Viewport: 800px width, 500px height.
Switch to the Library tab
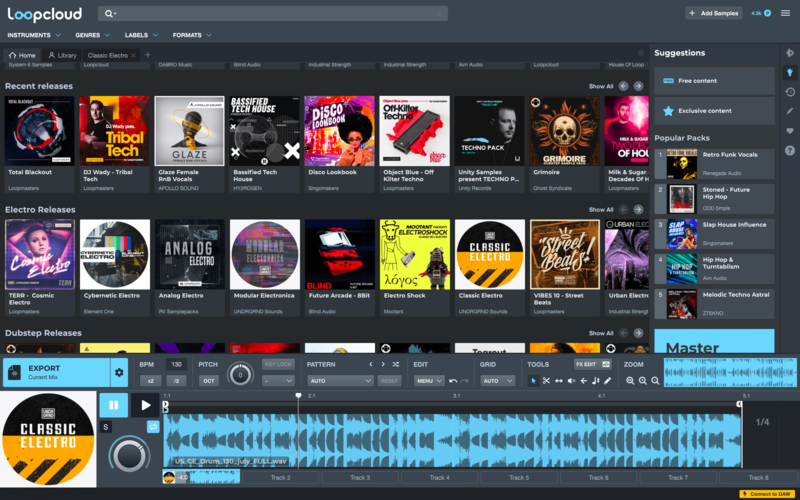pyautogui.click(x=62, y=55)
